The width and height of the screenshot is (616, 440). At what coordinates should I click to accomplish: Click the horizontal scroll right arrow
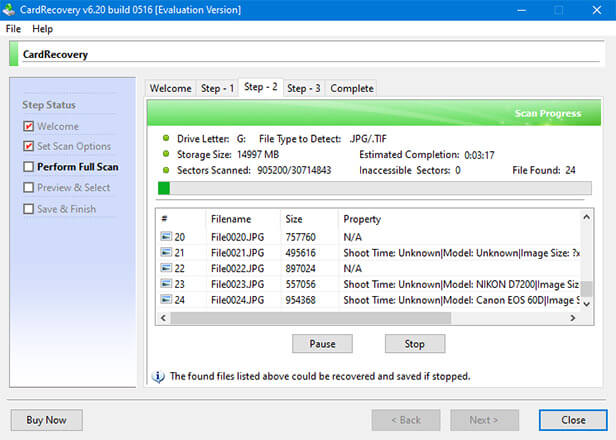tap(573, 318)
